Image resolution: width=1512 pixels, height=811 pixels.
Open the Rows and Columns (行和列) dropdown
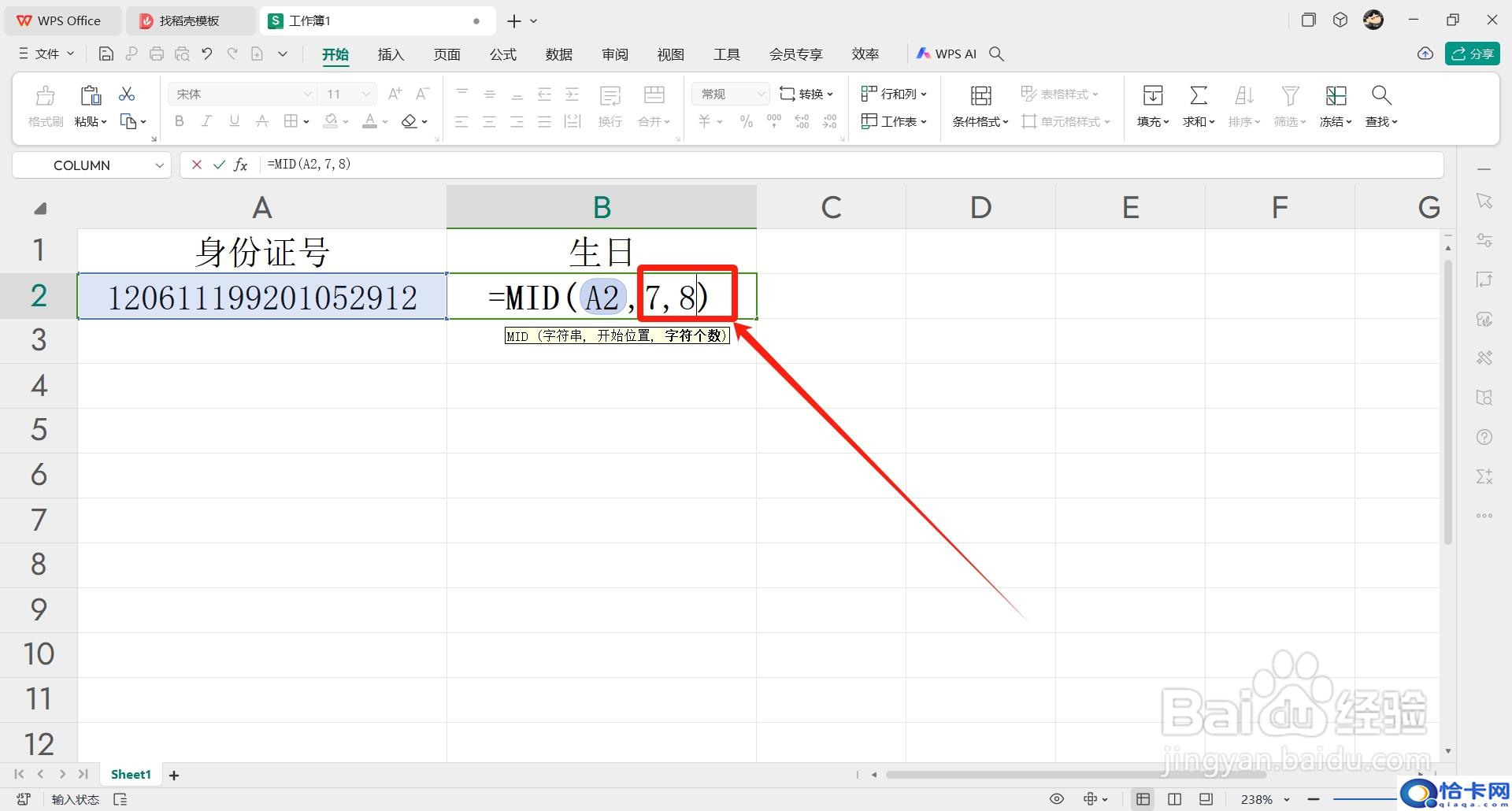click(x=894, y=94)
